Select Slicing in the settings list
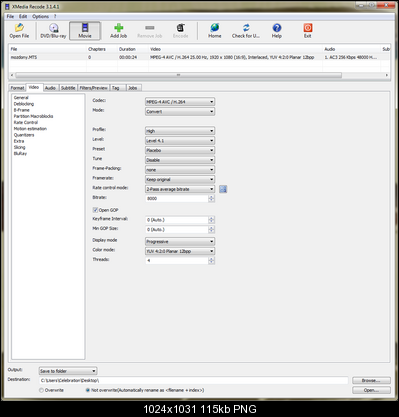This screenshot has height=417, width=399. pyautogui.click(x=19, y=147)
